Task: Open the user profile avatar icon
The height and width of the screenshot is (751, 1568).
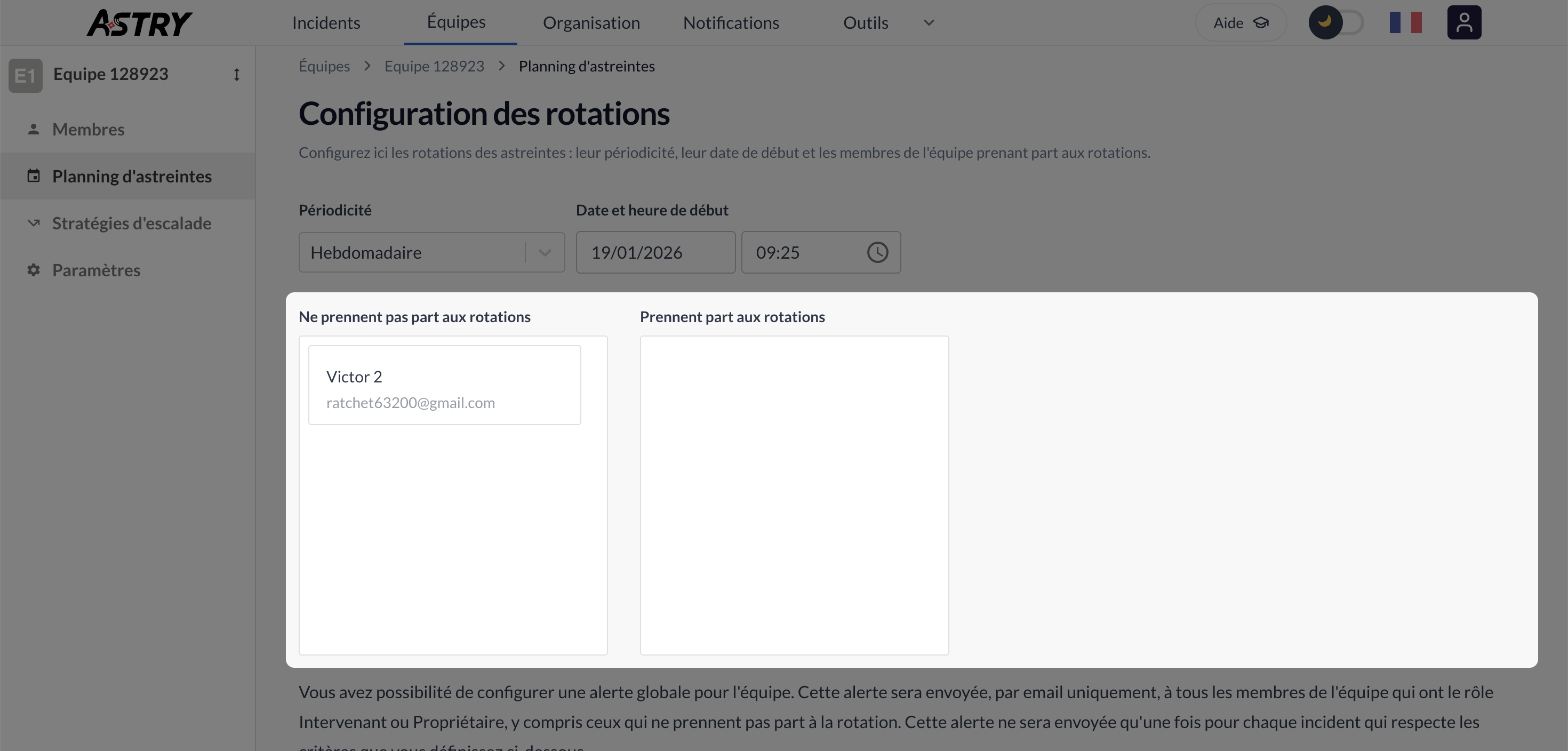Action: click(x=1463, y=23)
